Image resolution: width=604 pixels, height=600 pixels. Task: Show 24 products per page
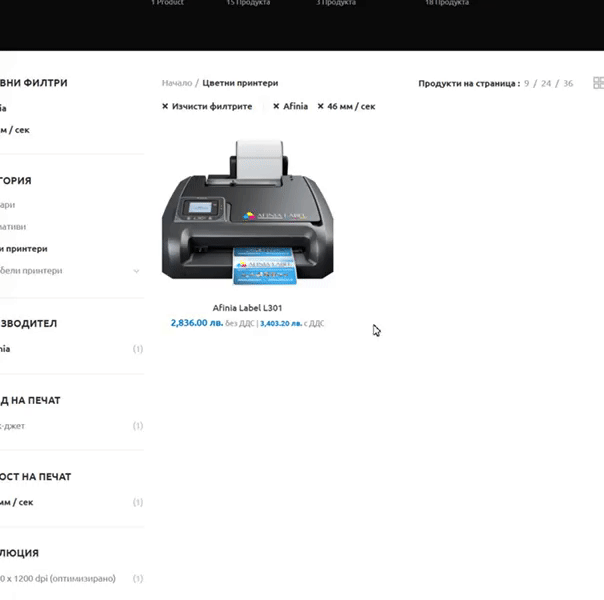(x=546, y=83)
